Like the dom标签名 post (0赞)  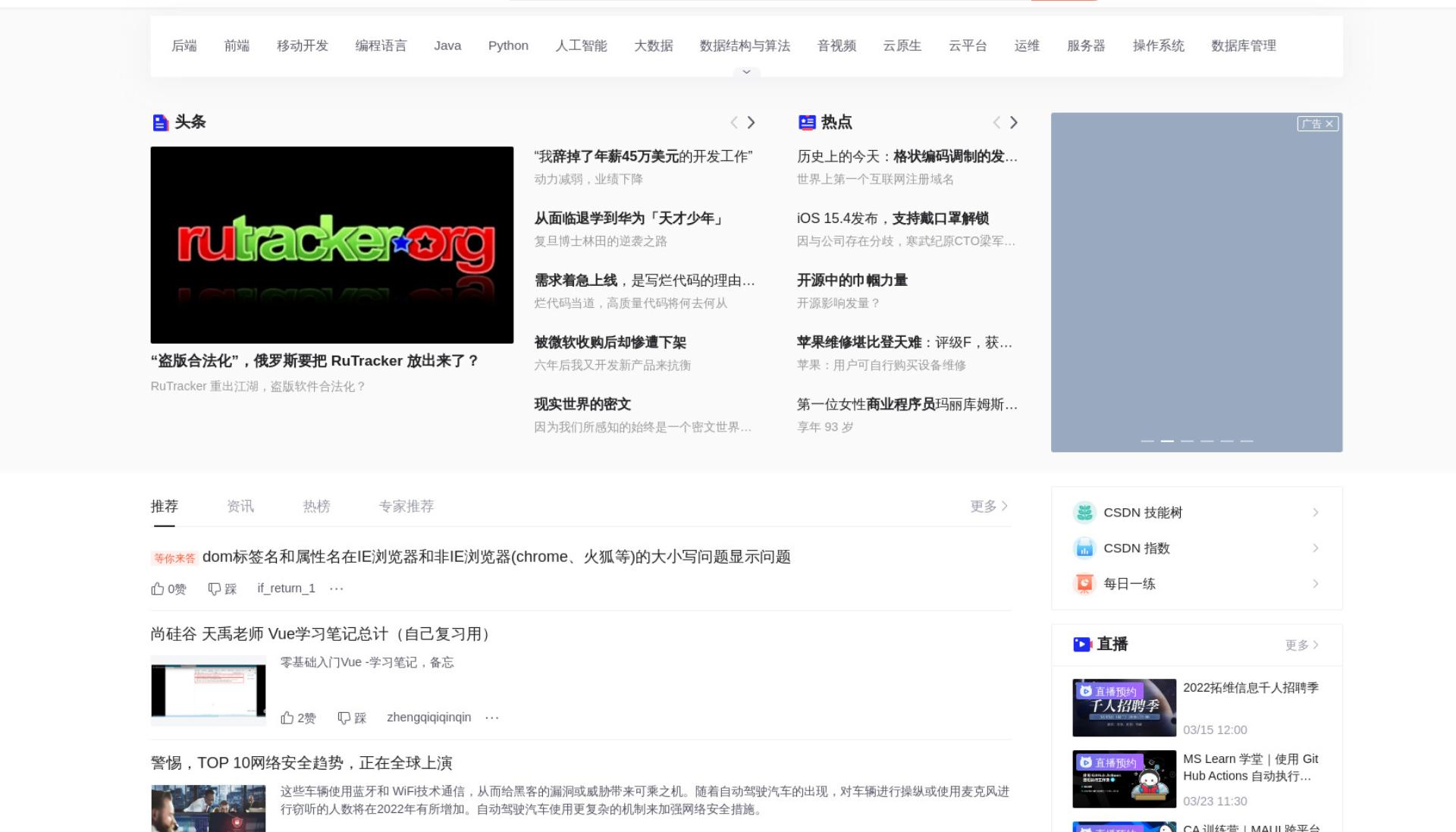click(168, 589)
